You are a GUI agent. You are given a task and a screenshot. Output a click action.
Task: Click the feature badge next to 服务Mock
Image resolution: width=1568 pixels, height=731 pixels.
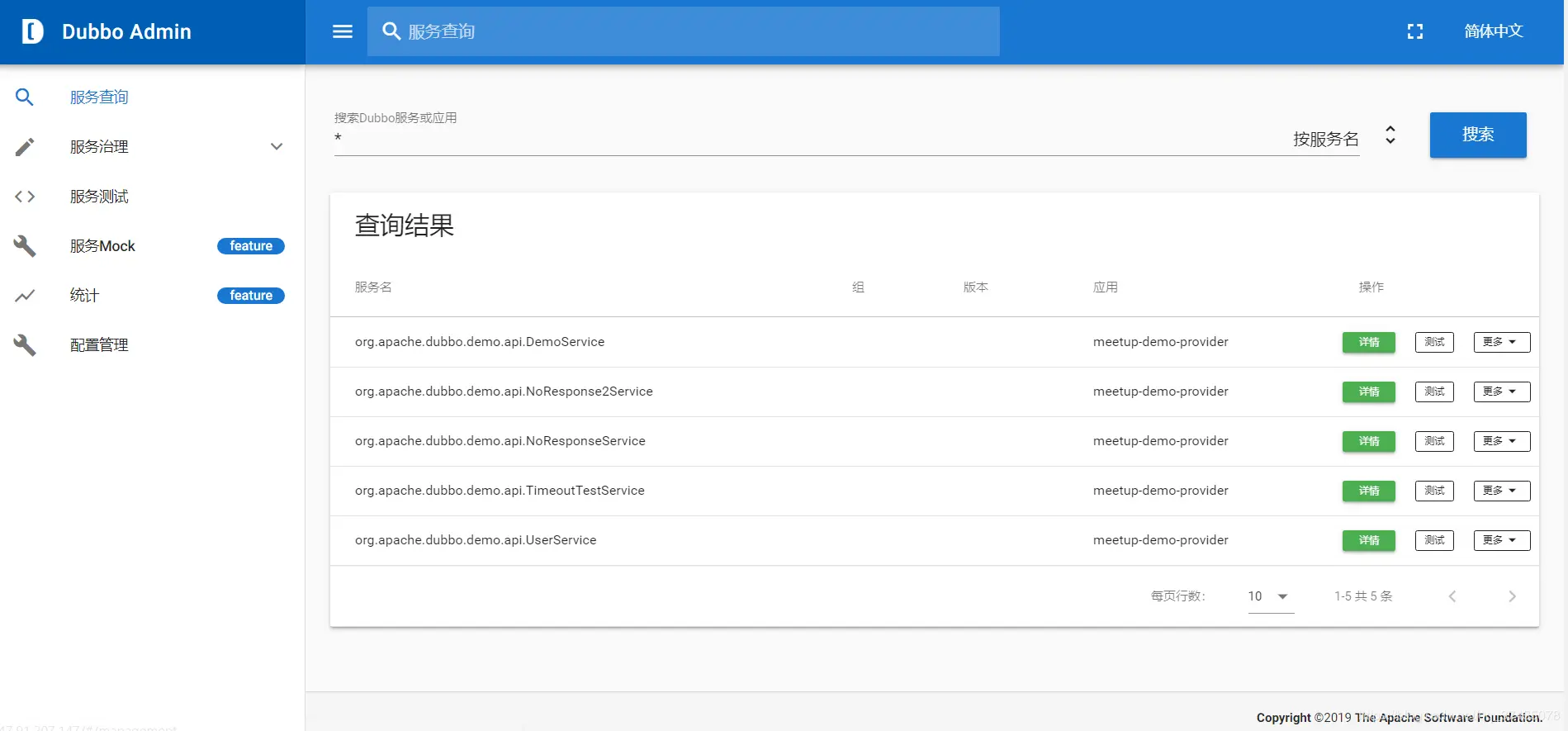pos(251,246)
